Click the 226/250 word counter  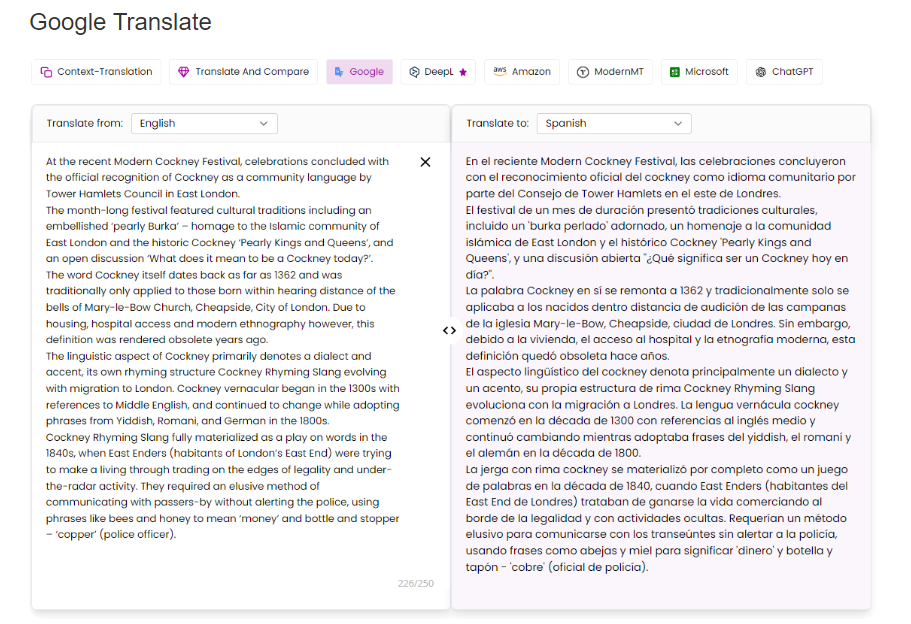(x=415, y=583)
